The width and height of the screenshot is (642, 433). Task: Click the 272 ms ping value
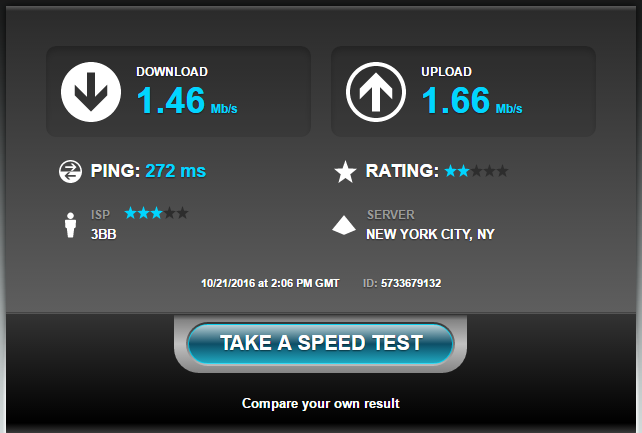tap(176, 171)
